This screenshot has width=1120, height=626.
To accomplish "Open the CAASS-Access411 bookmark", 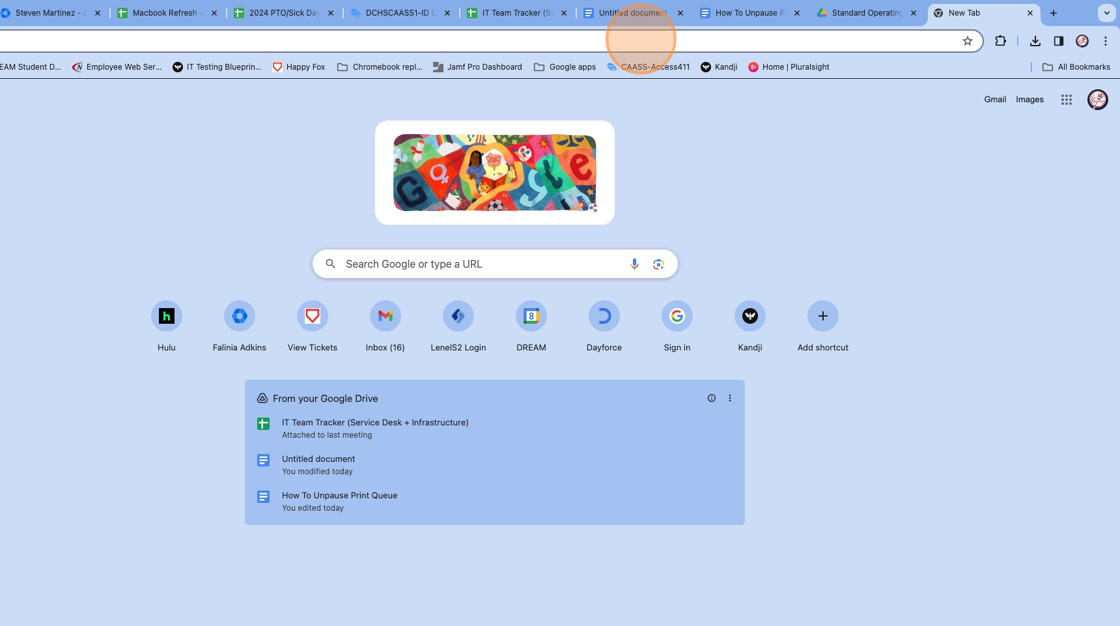I will 649,66.
